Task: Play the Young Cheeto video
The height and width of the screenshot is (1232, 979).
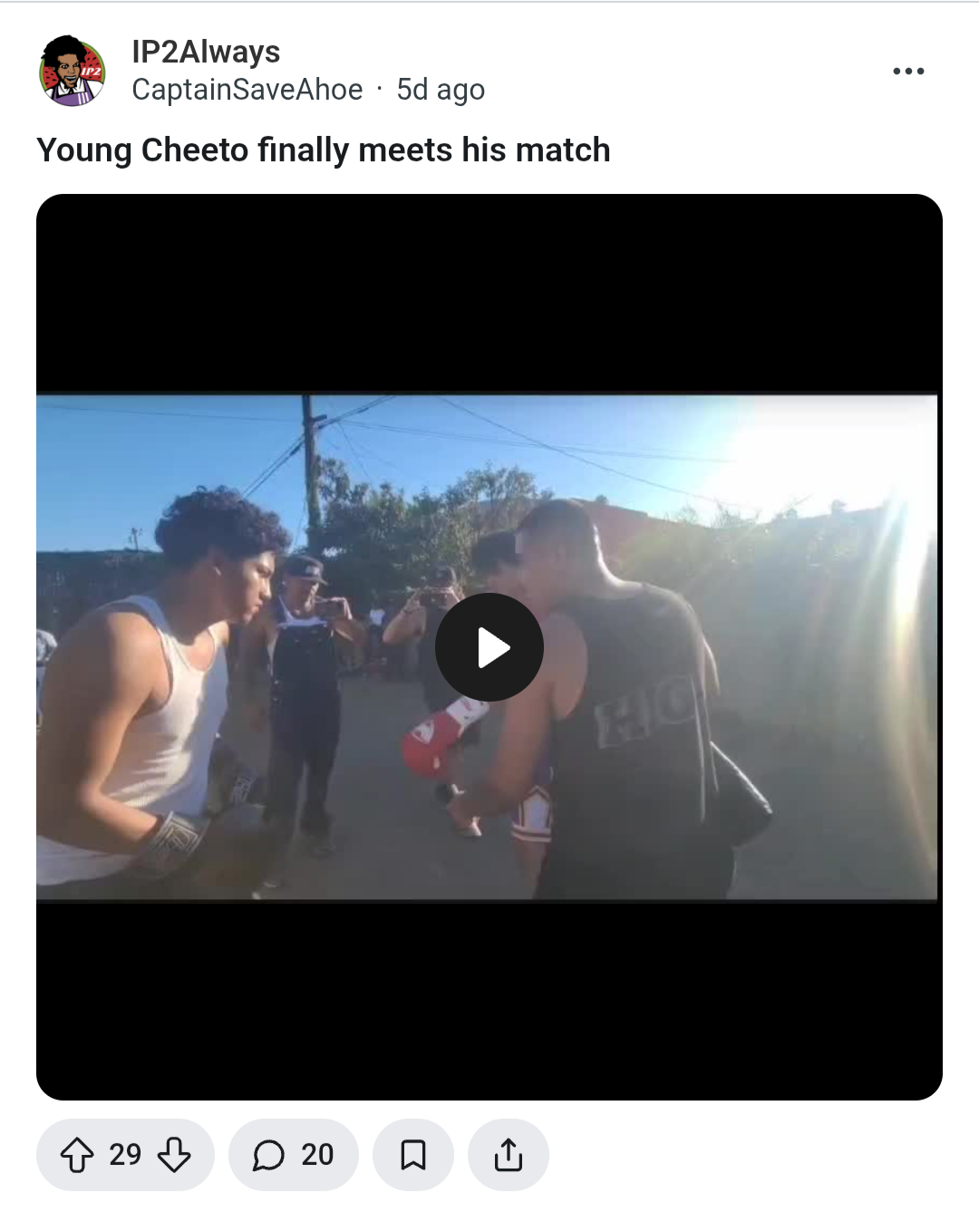Action: (x=489, y=647)
